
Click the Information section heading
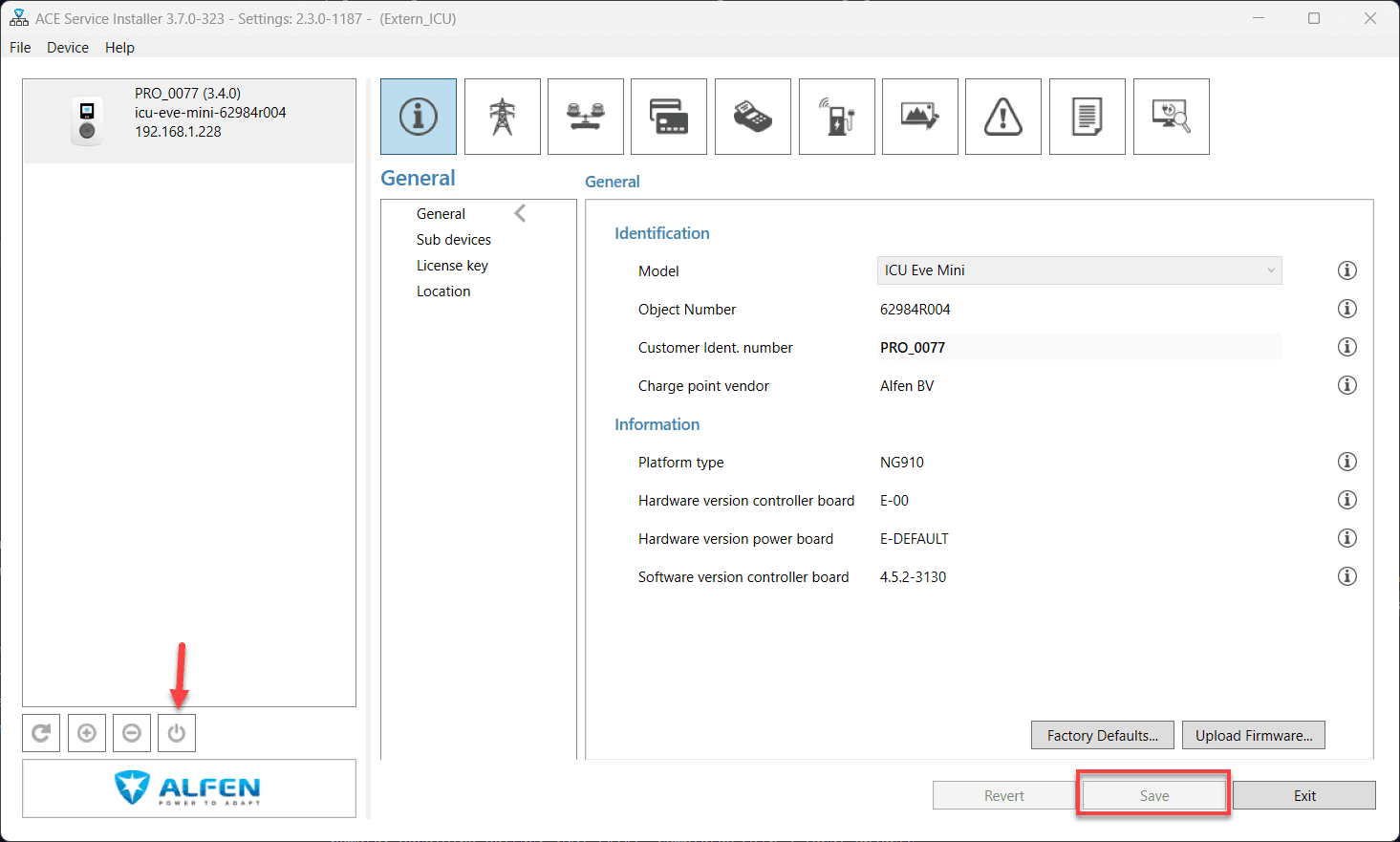coord(657,424)
